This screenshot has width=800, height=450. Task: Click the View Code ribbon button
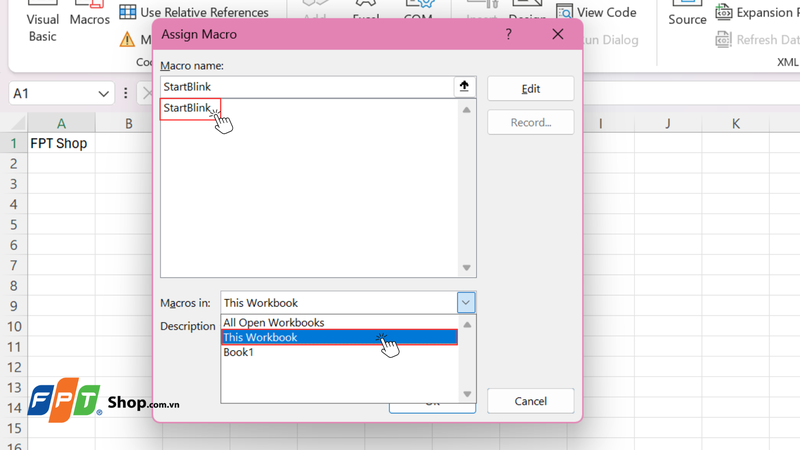(x=596, y=12)
